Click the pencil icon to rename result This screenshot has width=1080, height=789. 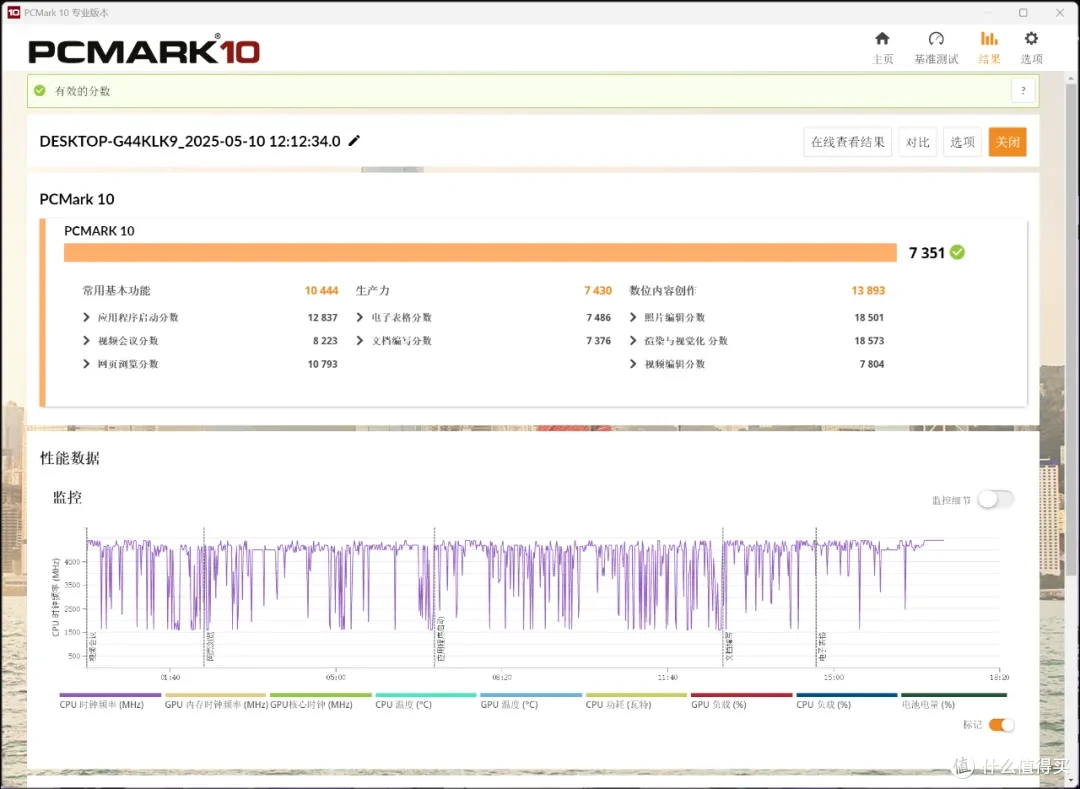pos(354,140)
